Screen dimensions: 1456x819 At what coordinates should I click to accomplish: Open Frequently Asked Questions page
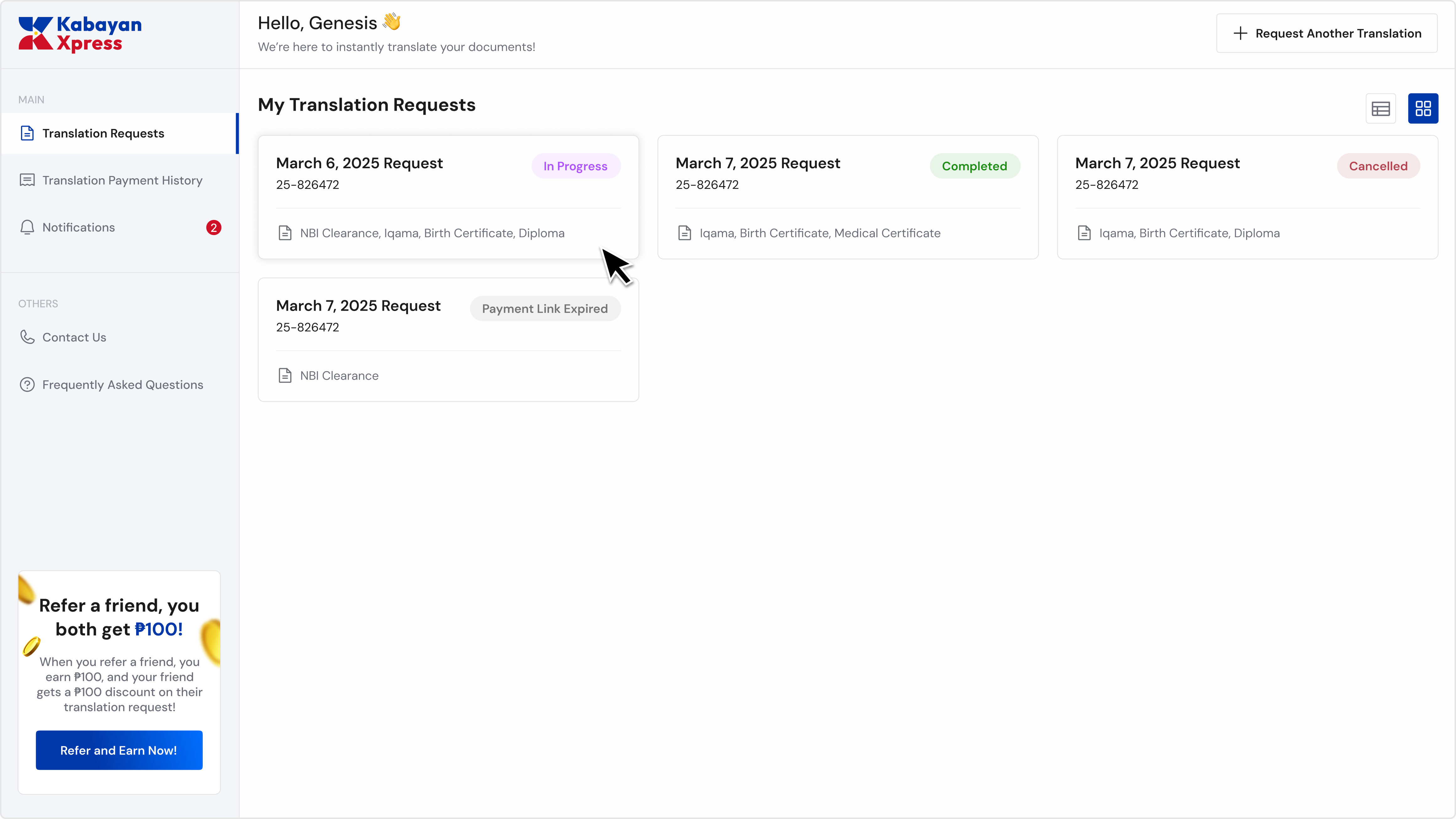pyautogui.click(x=123, y=385)
